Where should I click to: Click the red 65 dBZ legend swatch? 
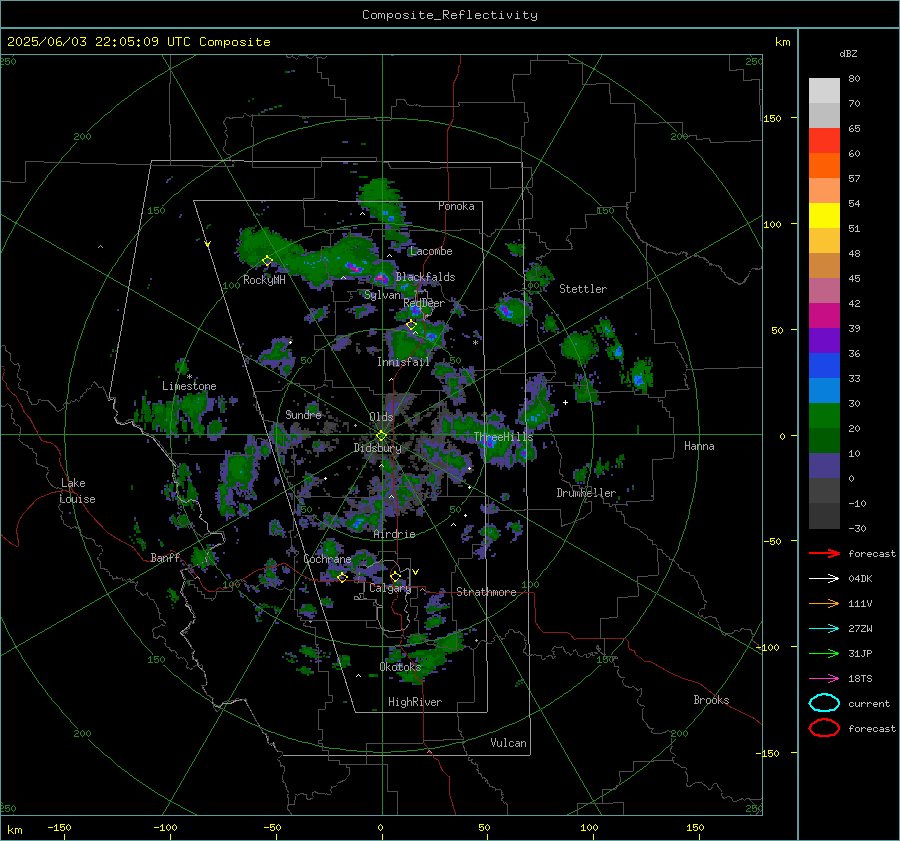[x=824, y=141]
